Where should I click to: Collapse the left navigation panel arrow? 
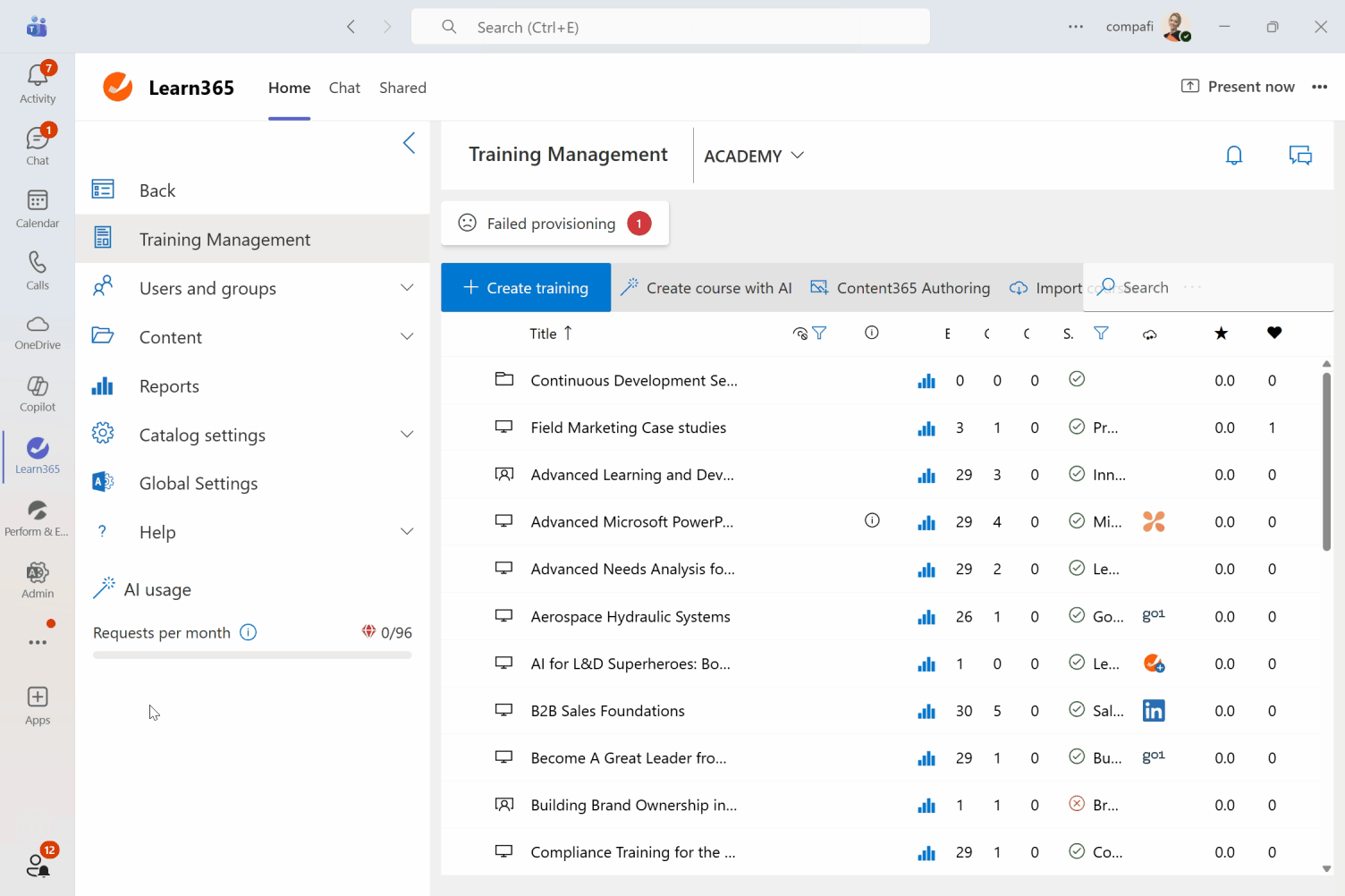[409, 143]
